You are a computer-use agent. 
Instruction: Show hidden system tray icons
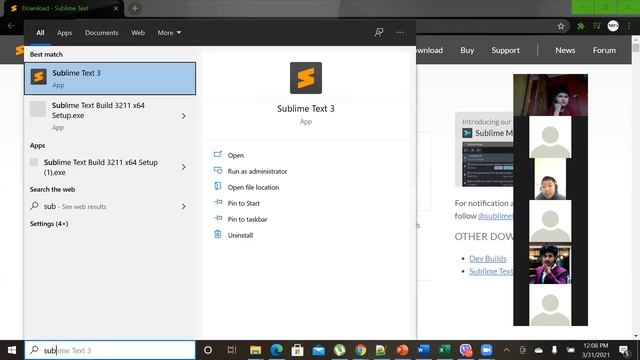tap(507, 350)
